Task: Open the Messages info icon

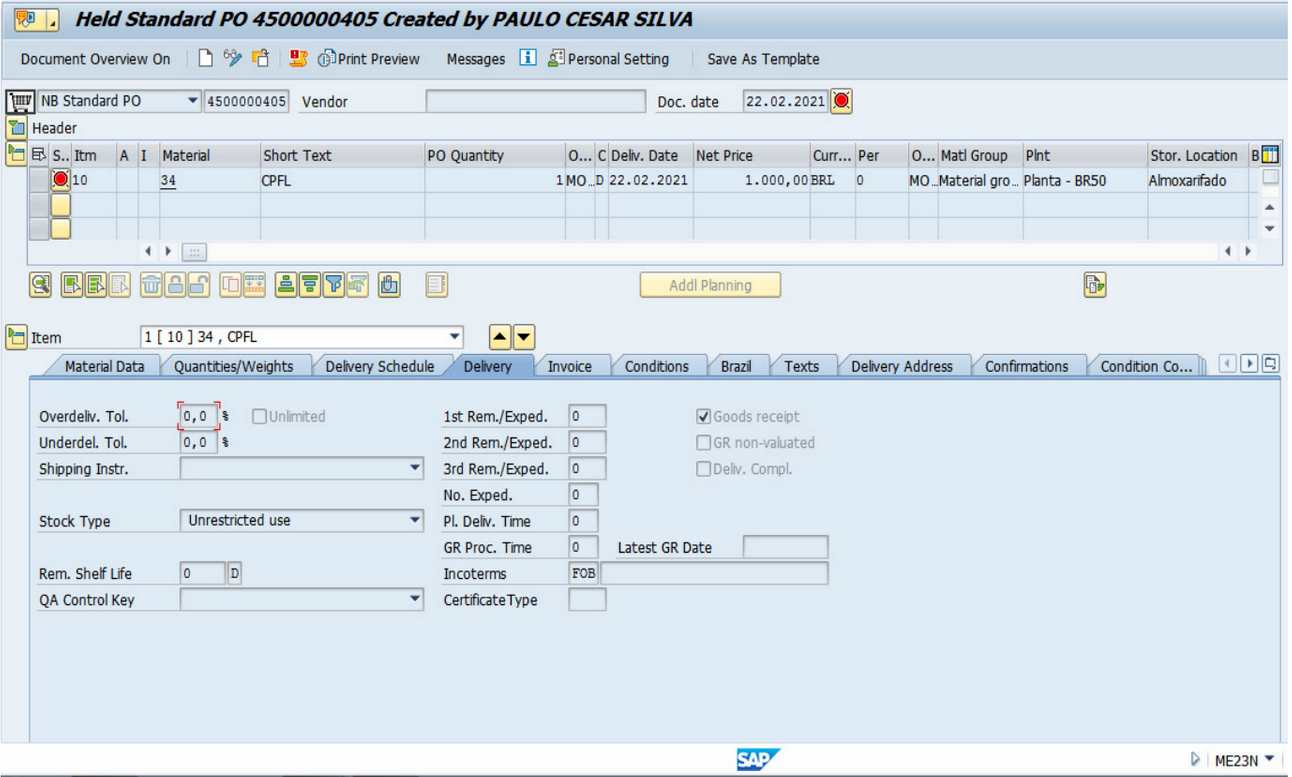Action: coord(528,58)
